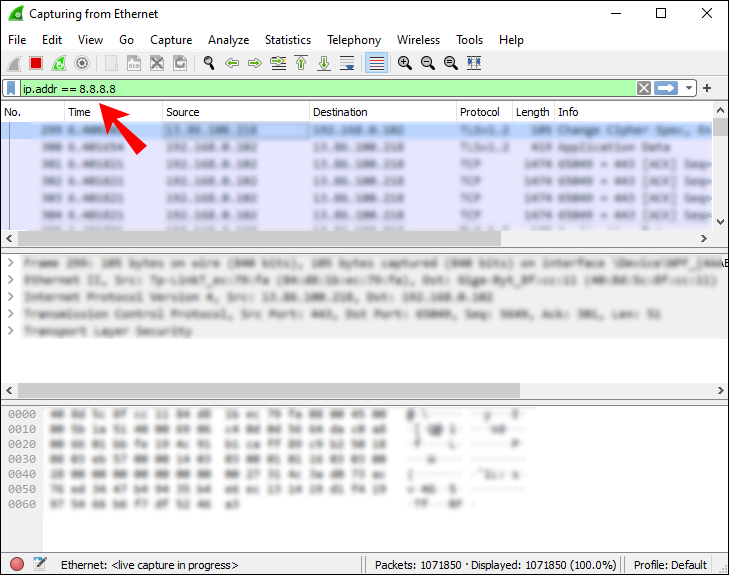Click packet list vertical scrollbar up arrow

click(720, 111)
